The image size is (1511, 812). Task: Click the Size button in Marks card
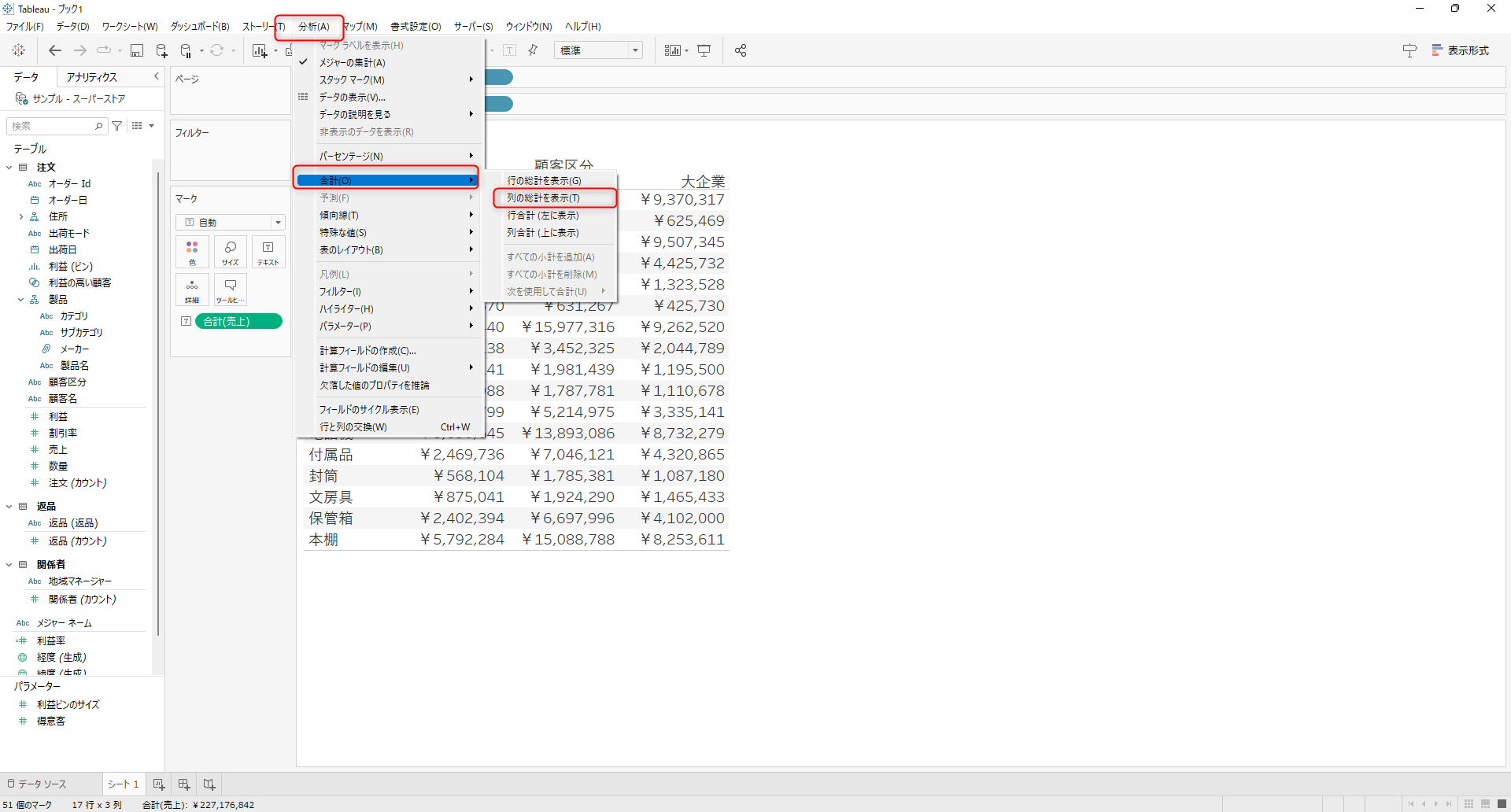231,253
